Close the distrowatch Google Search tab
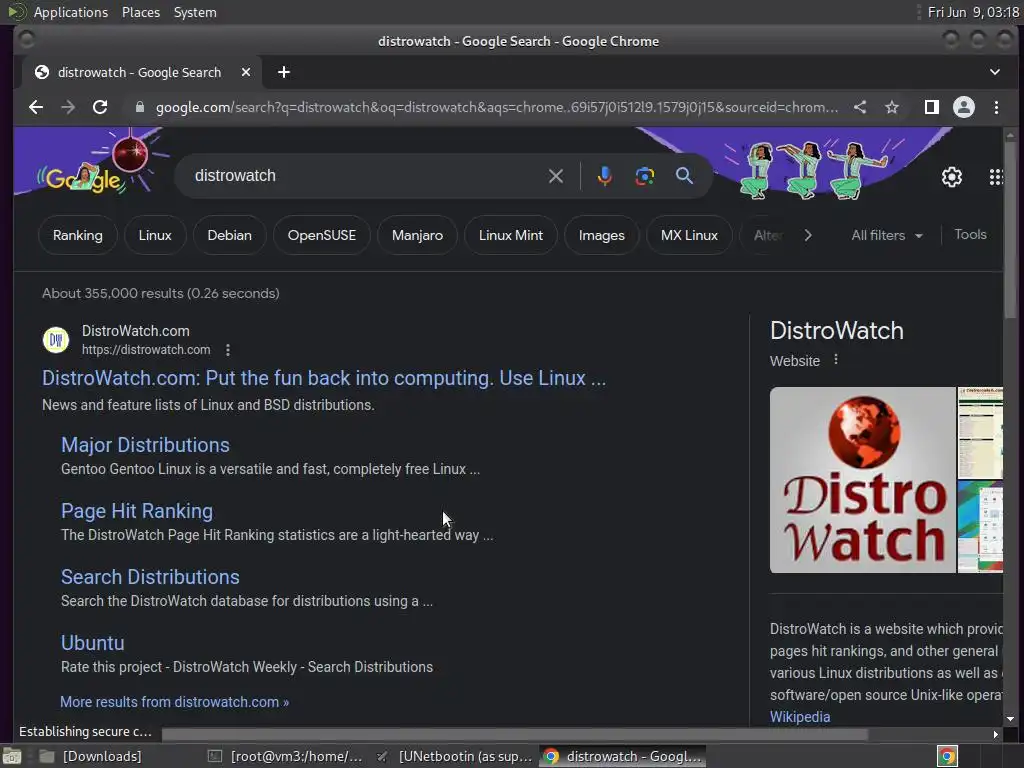 pos(246,72)
